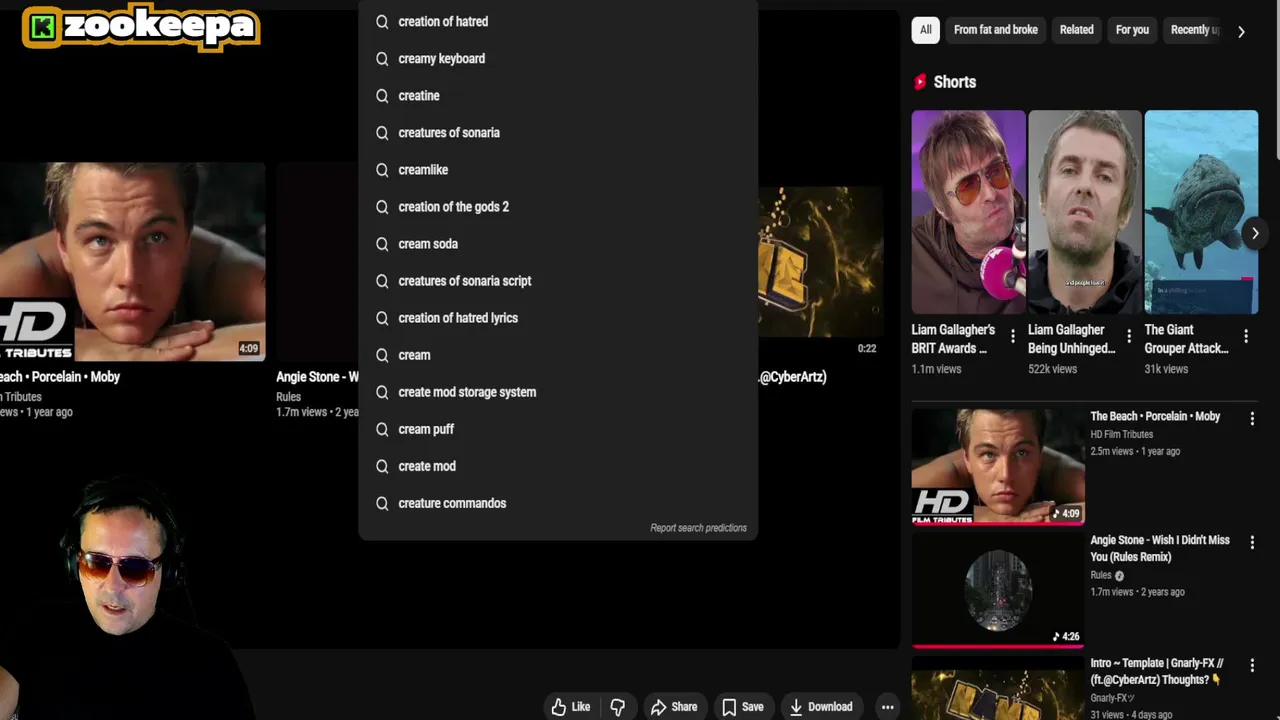Click the Shorts logo icon
The image size is (1280, 720).
point(920,82)
